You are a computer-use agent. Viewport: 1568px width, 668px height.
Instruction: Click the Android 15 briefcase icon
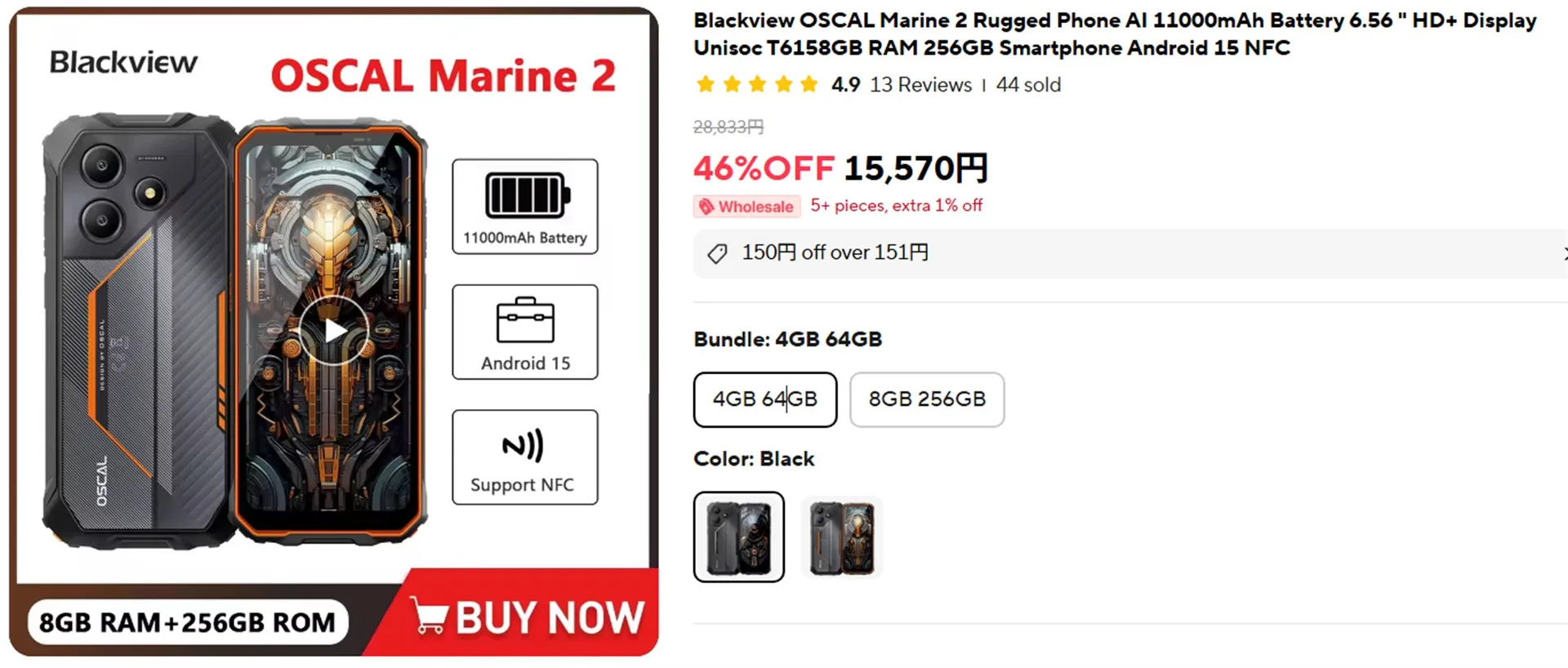pyautogui.click(x=525, y=320)
